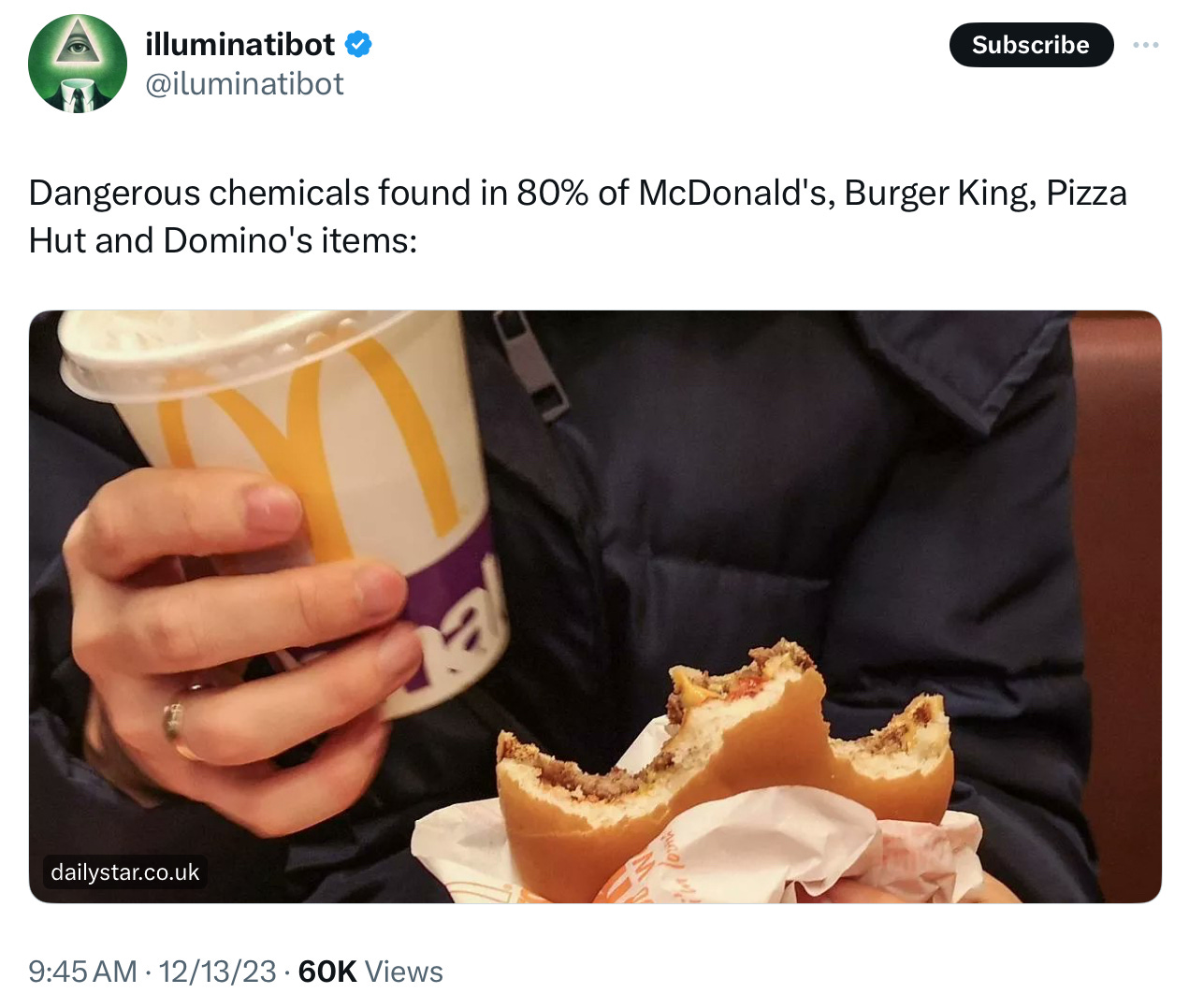The image size is (1189, 1008).
Task: Open the illuminatibot profile avatar
Action: [78, 64]
